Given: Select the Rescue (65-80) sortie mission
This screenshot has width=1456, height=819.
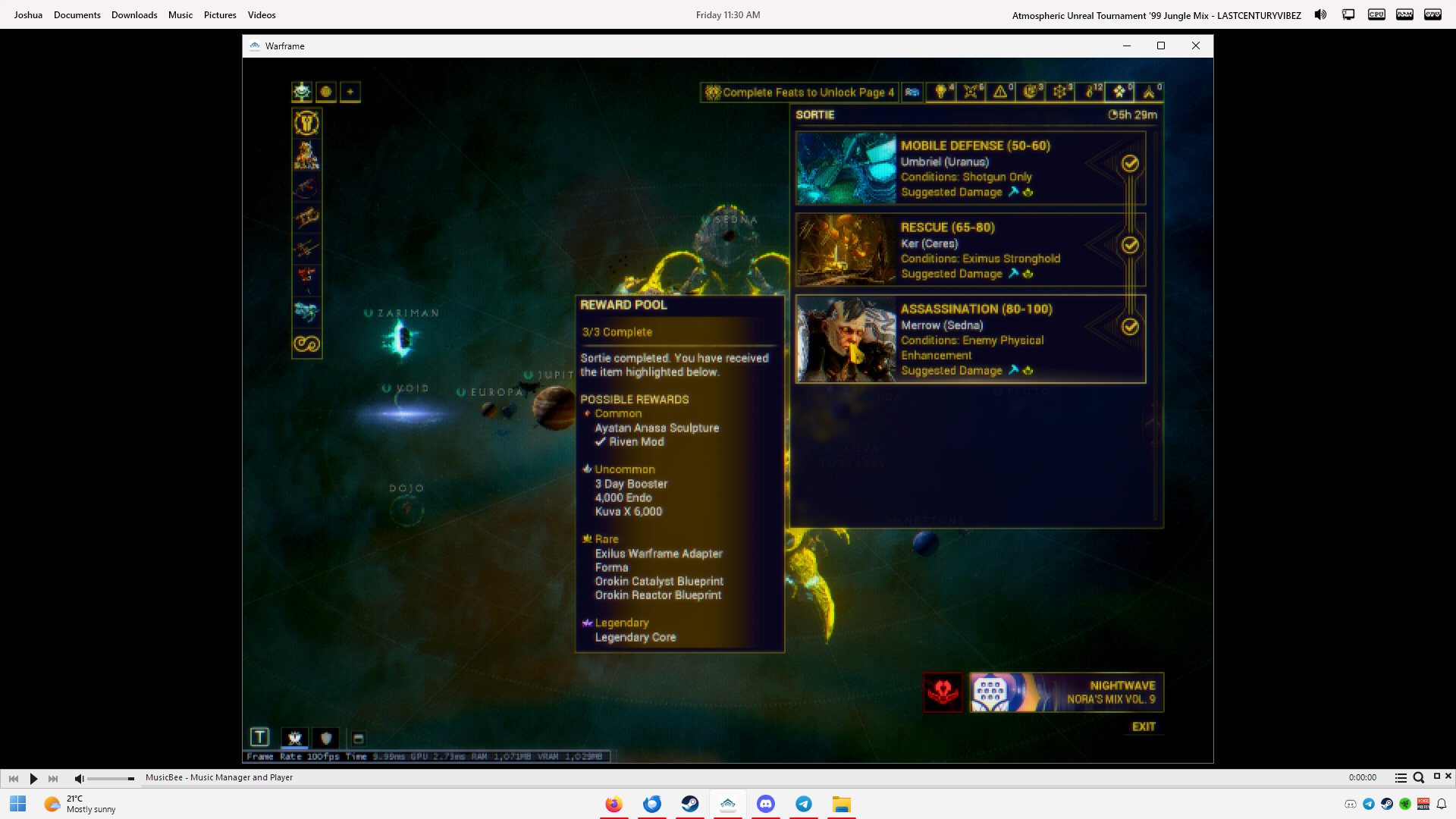Looking at the screenshot, I should (970, 249).
